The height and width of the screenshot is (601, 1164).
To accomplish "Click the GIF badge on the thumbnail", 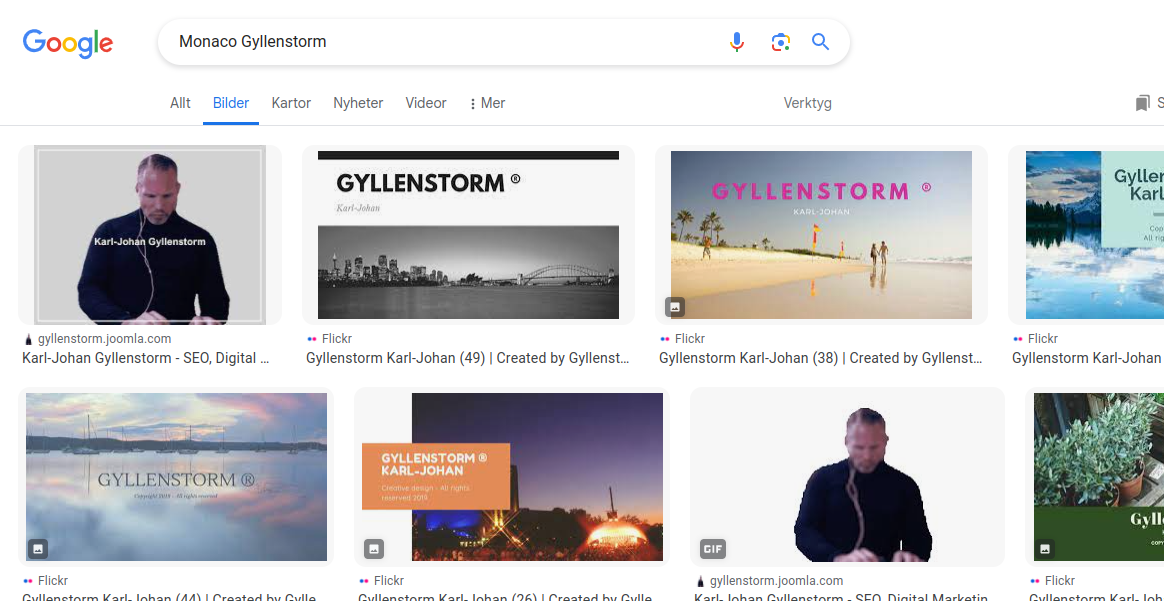I will click(x=713, y=549).
